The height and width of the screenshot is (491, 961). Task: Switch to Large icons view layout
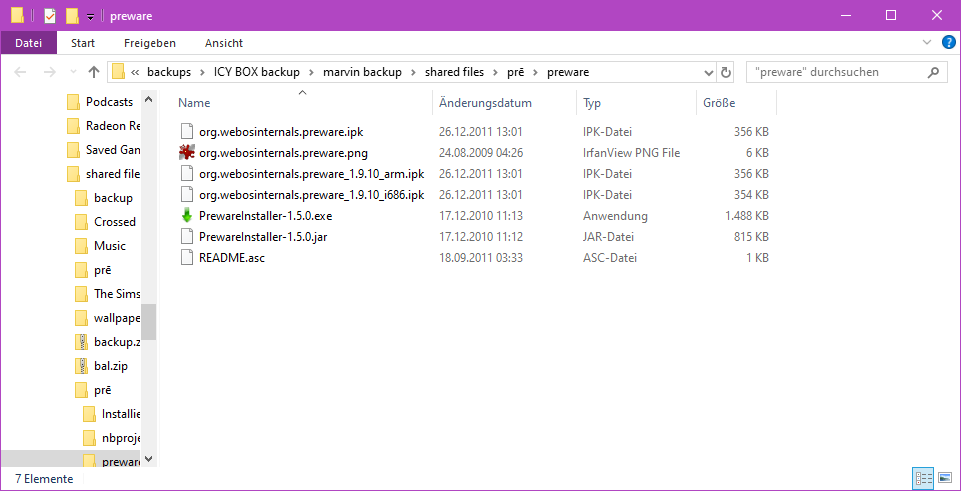[x=944, y=479]
